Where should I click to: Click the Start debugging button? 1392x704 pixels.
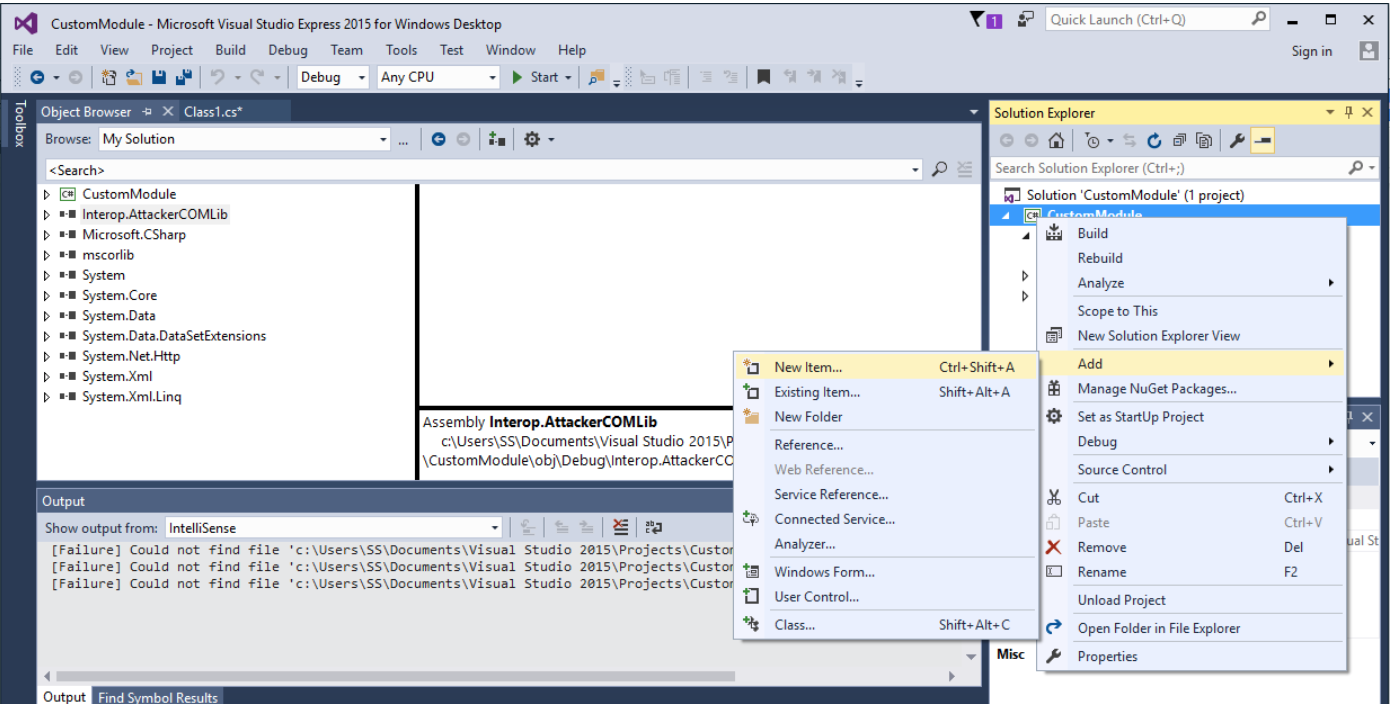click(535, 77)
